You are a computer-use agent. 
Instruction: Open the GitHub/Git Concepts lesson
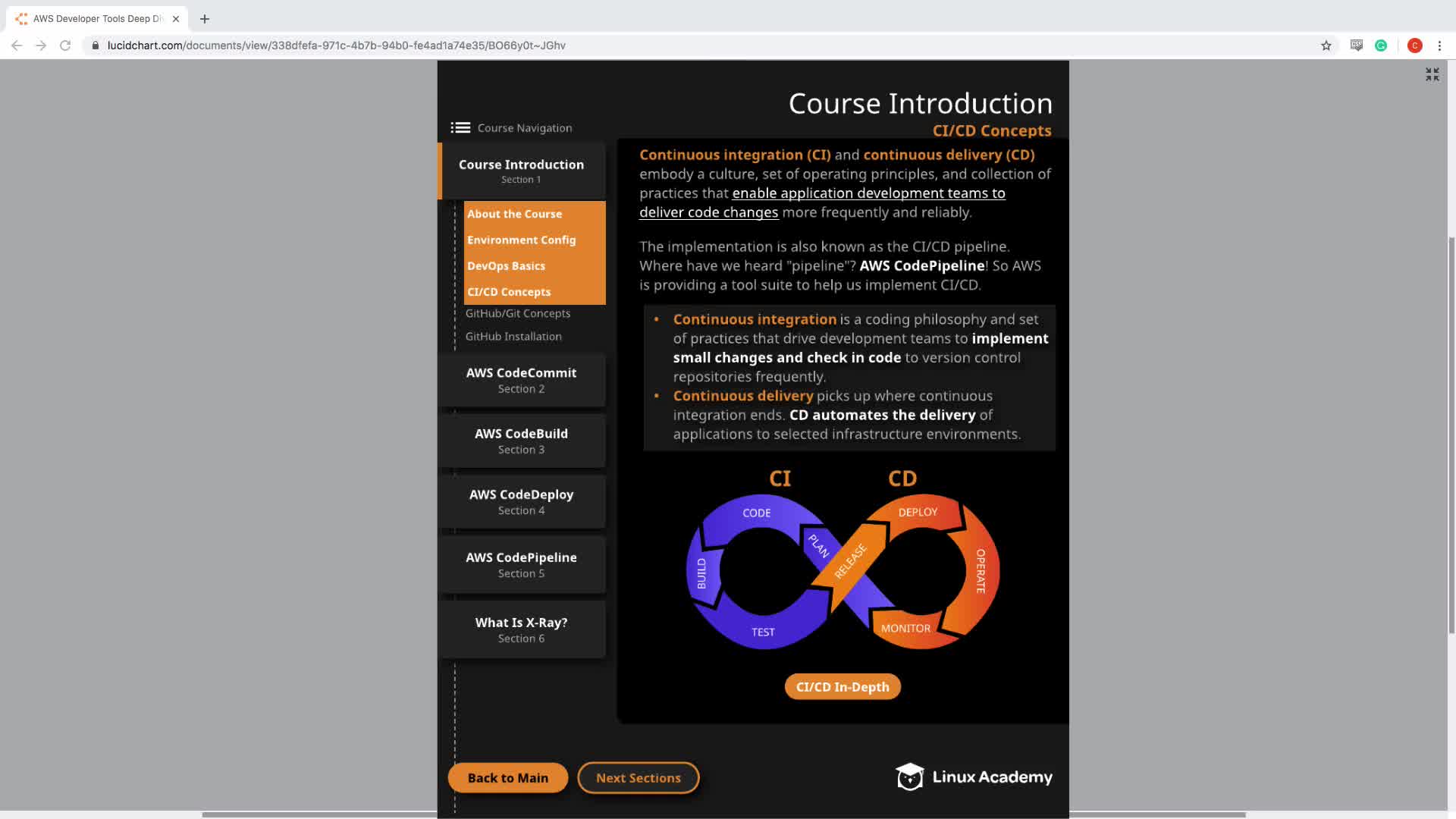(x=517, y=313)
